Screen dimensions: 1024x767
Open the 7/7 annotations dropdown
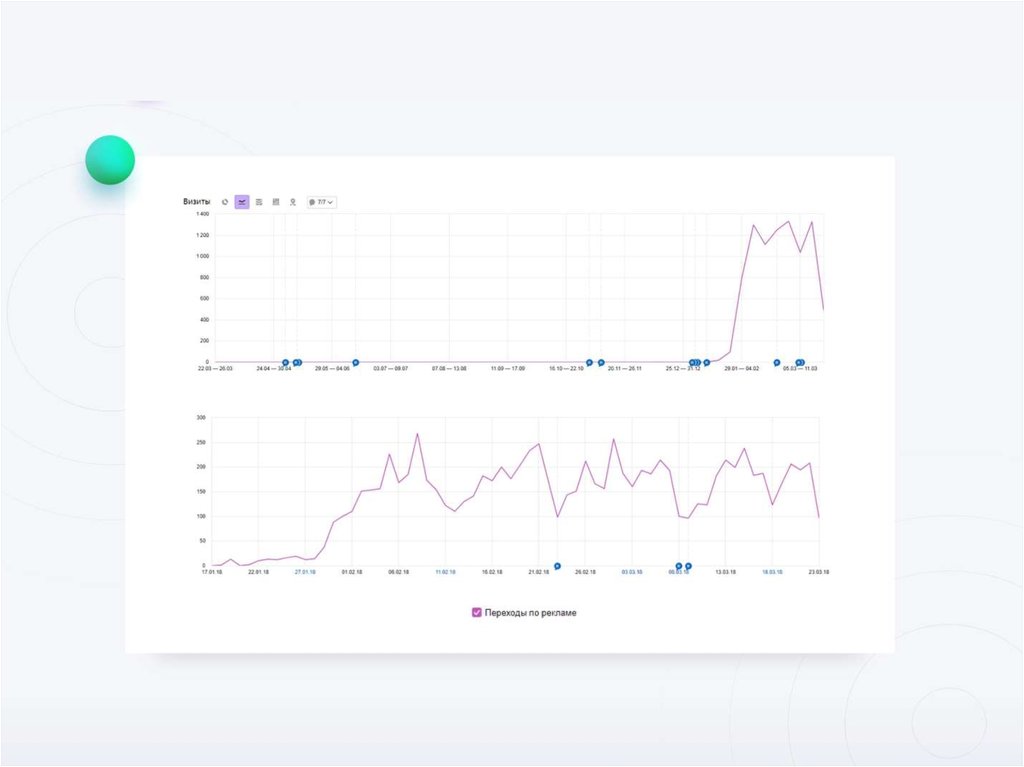(321, 203)
